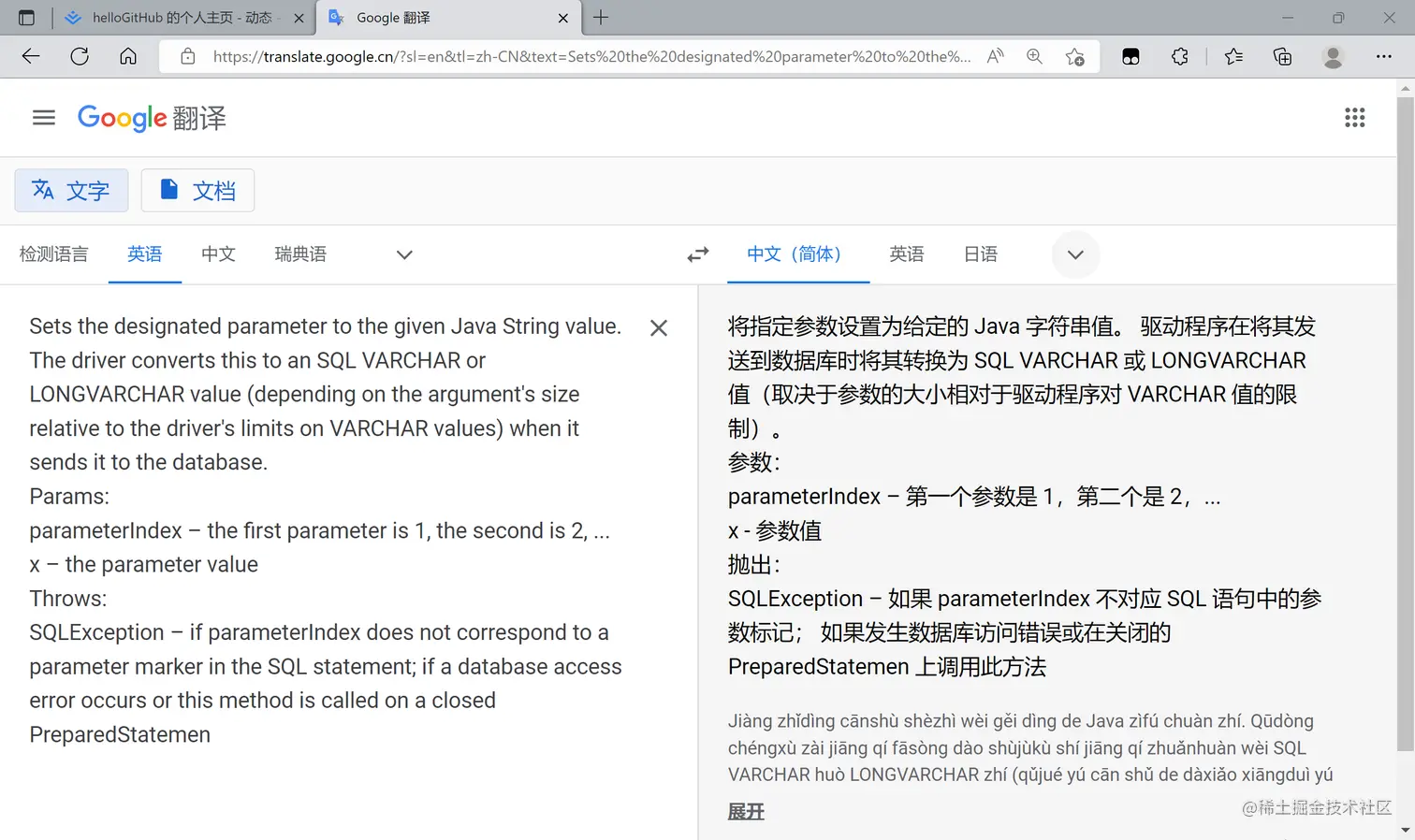Open the browser profile avatar
This screenshot has width=1415, height=840.
point(1333,56)
